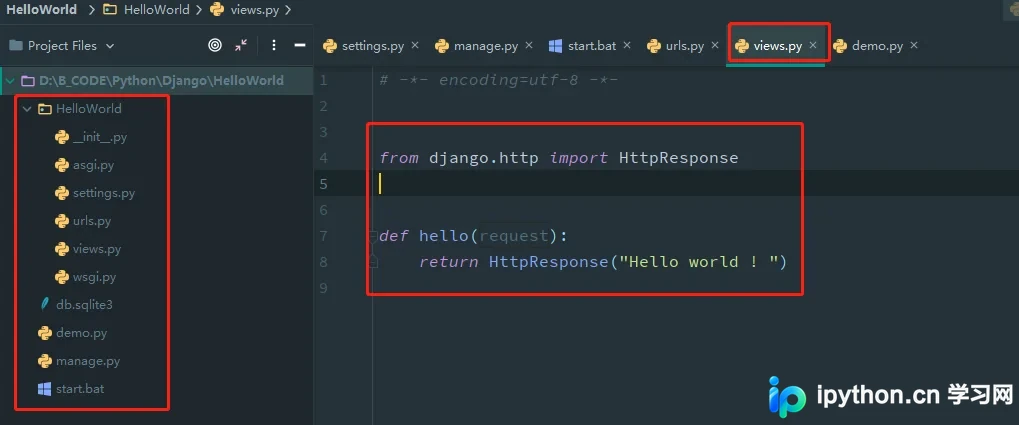
Task: Close the views.py tab
Action: tap(812, 45)
